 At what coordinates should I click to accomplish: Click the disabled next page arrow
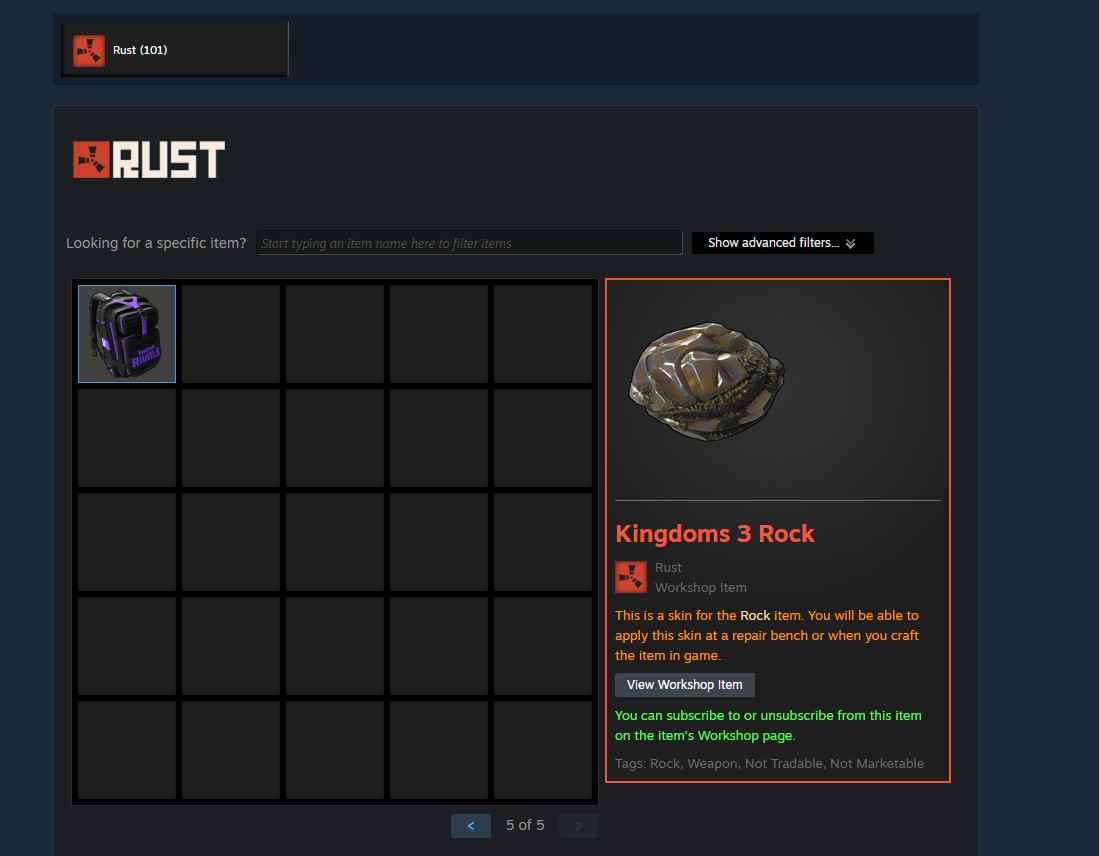[578, 826]
